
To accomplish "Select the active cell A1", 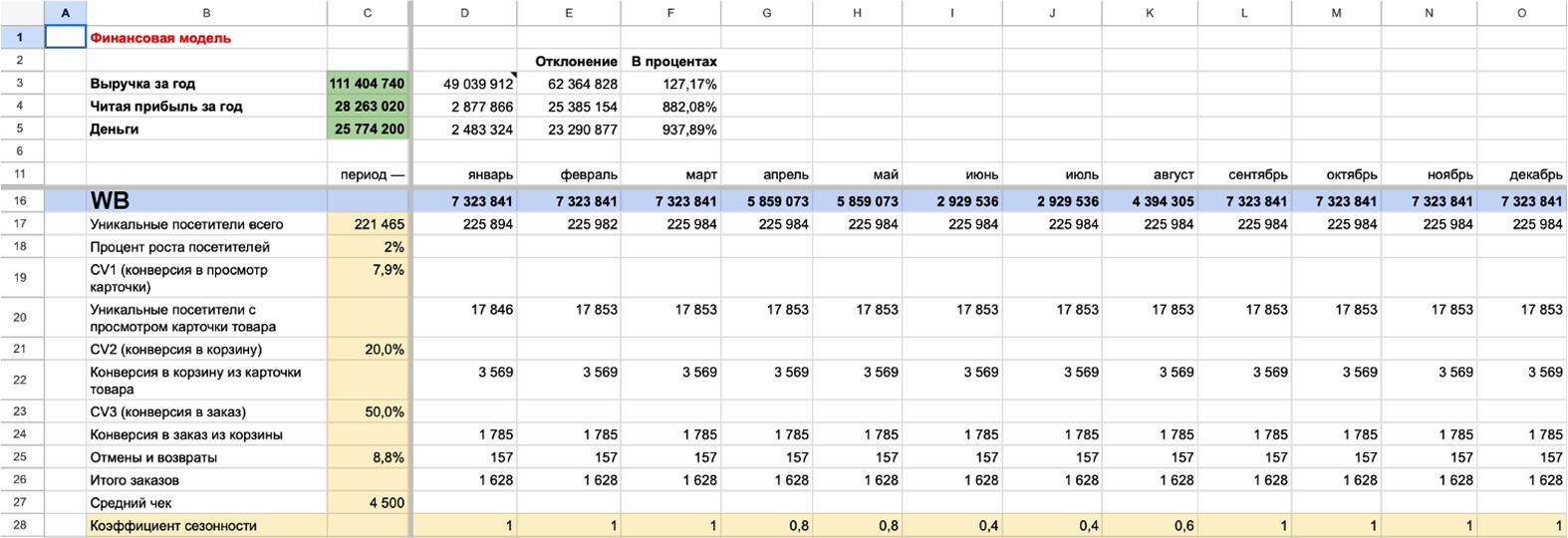I will tap(66, 38).
